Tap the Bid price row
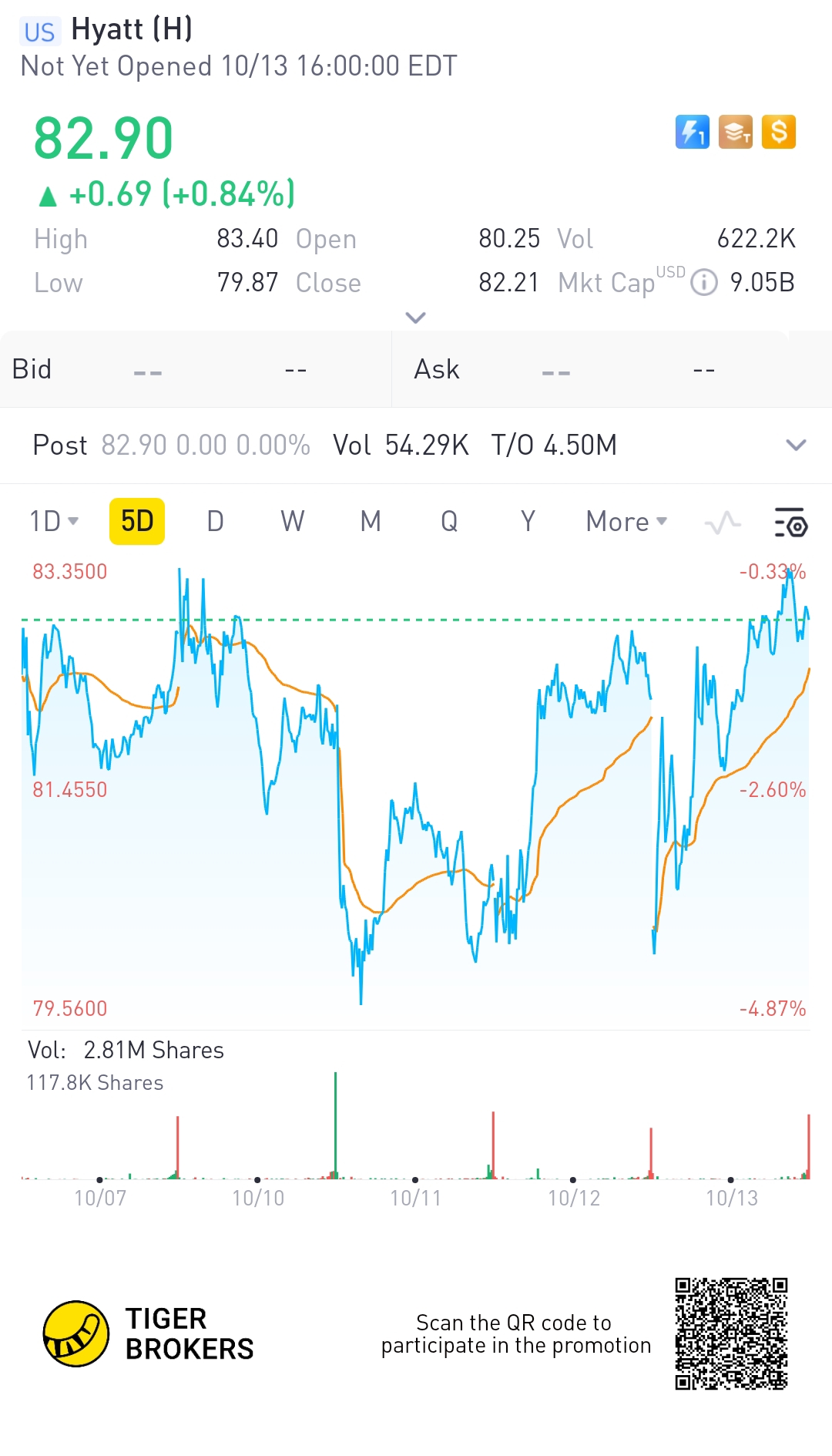Image resolution: width=832 pixels, height=1456 pixels. (x=196, y=369)
